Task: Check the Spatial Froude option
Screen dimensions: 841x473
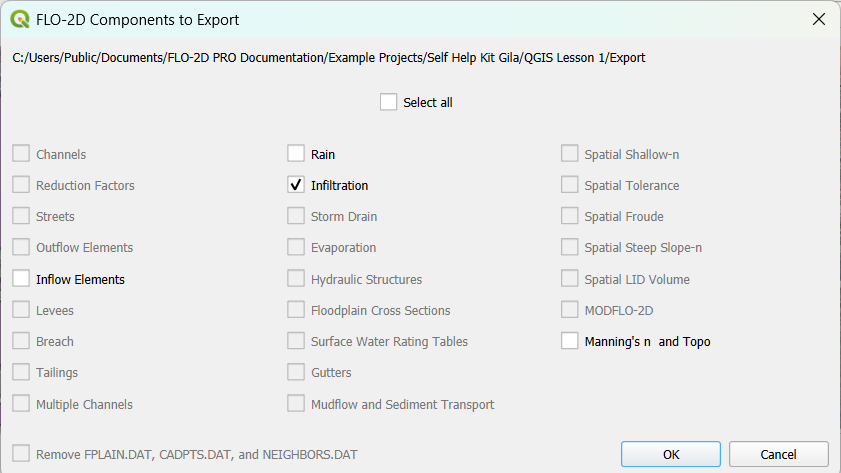Action: (569, 216)
